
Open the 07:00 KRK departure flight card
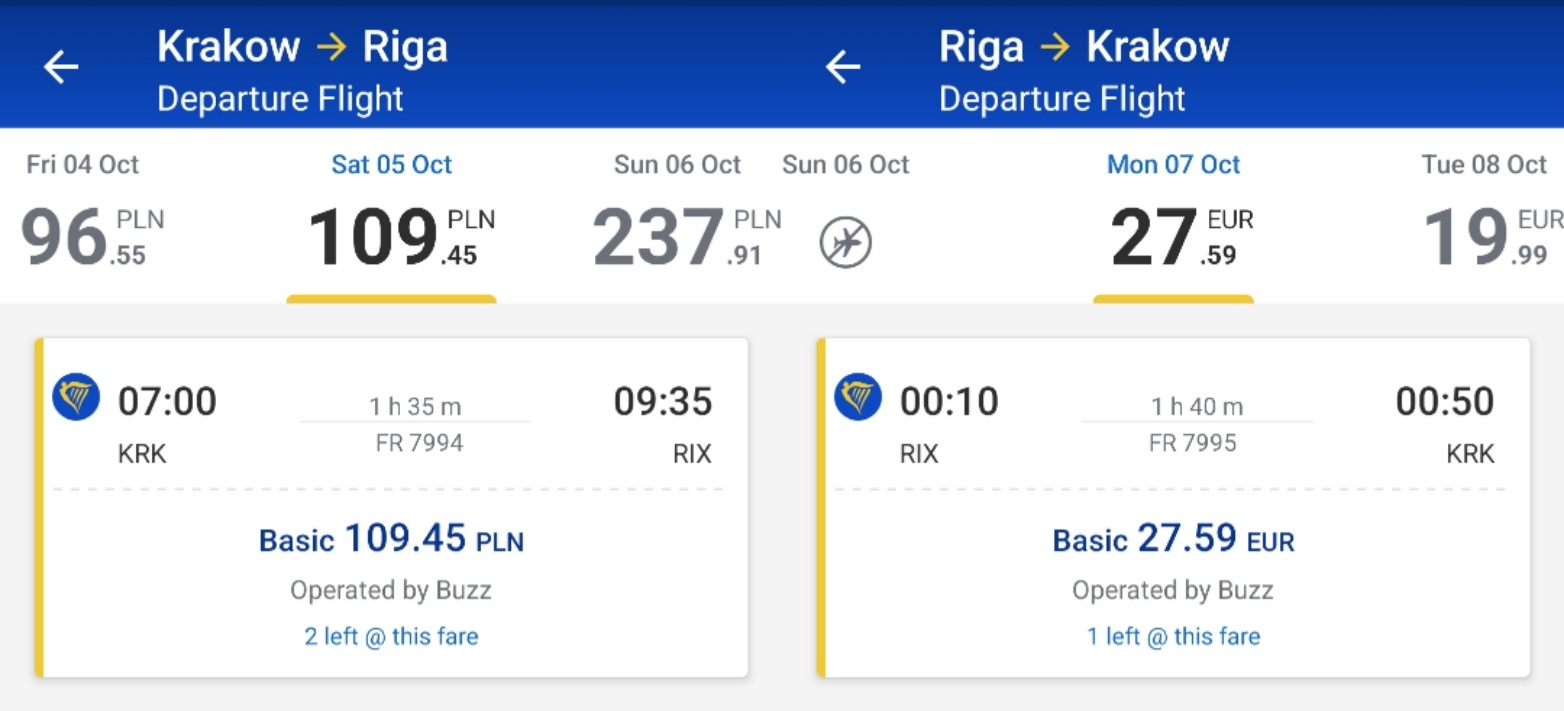[x=391, y=508]
